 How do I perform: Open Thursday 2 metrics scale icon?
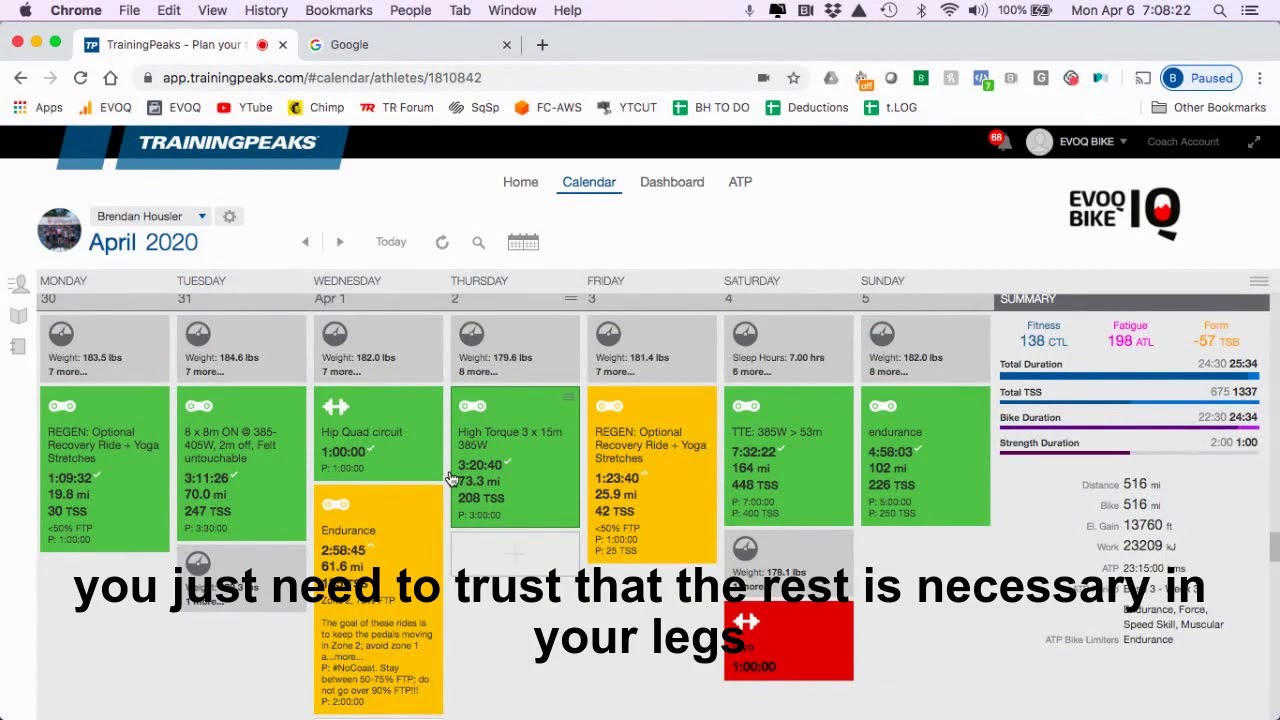click(472, 333)
